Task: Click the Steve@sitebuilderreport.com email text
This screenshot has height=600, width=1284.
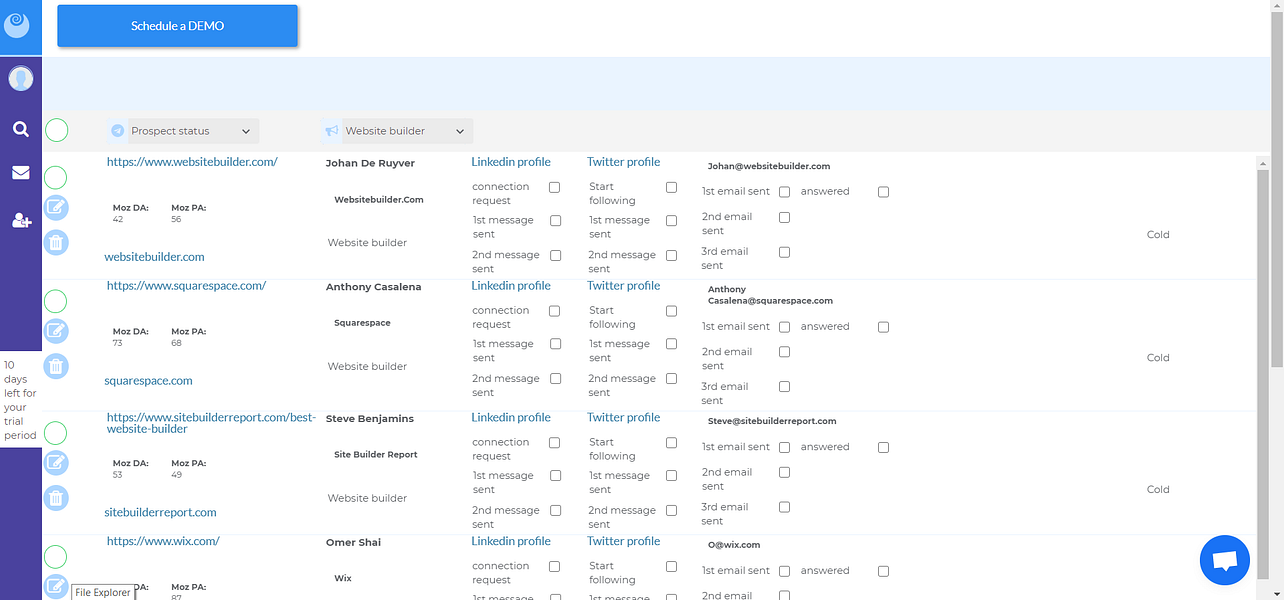Action: point(772,422)
